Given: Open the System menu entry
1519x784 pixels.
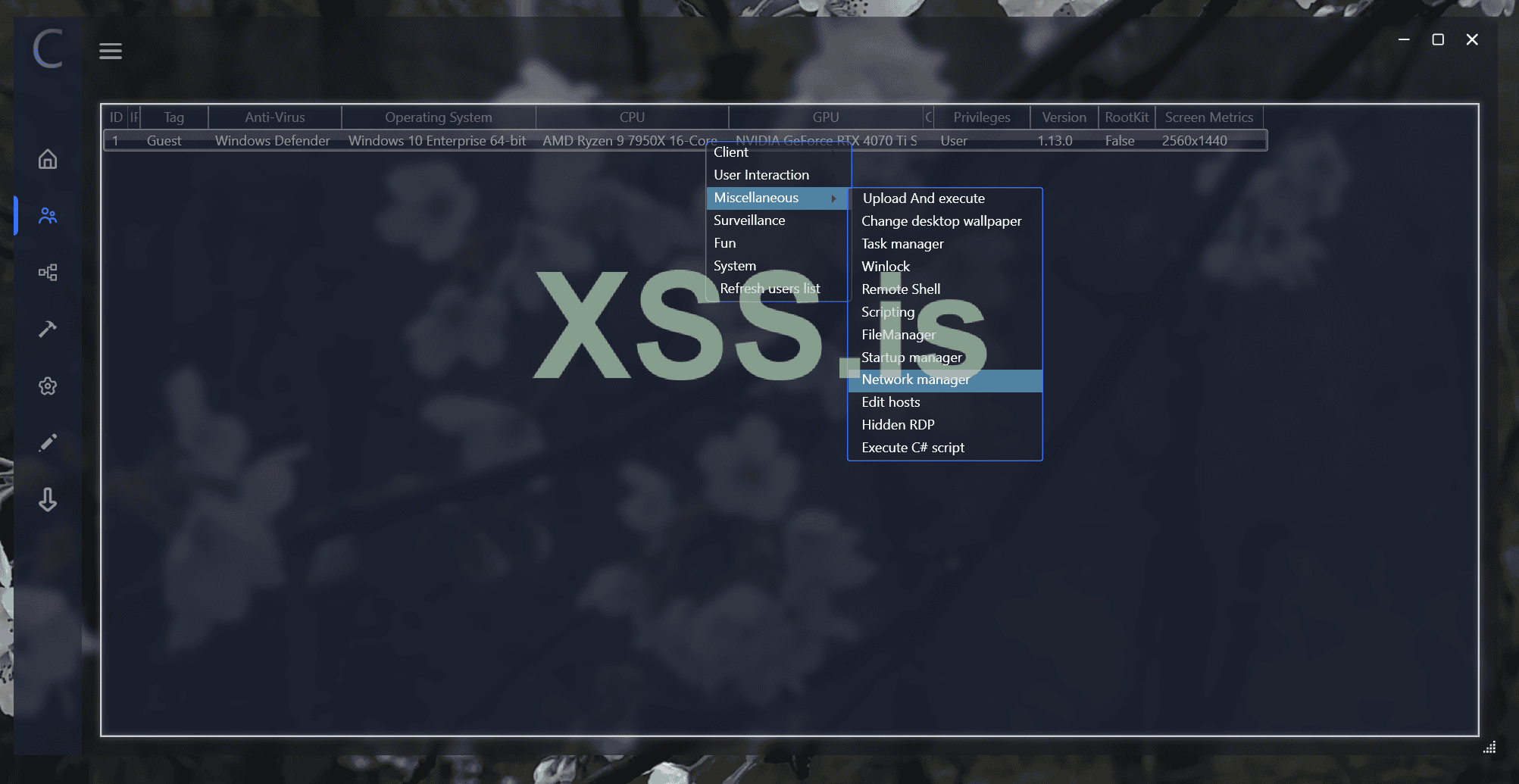Looking at the screenshot, I should 778,266.
